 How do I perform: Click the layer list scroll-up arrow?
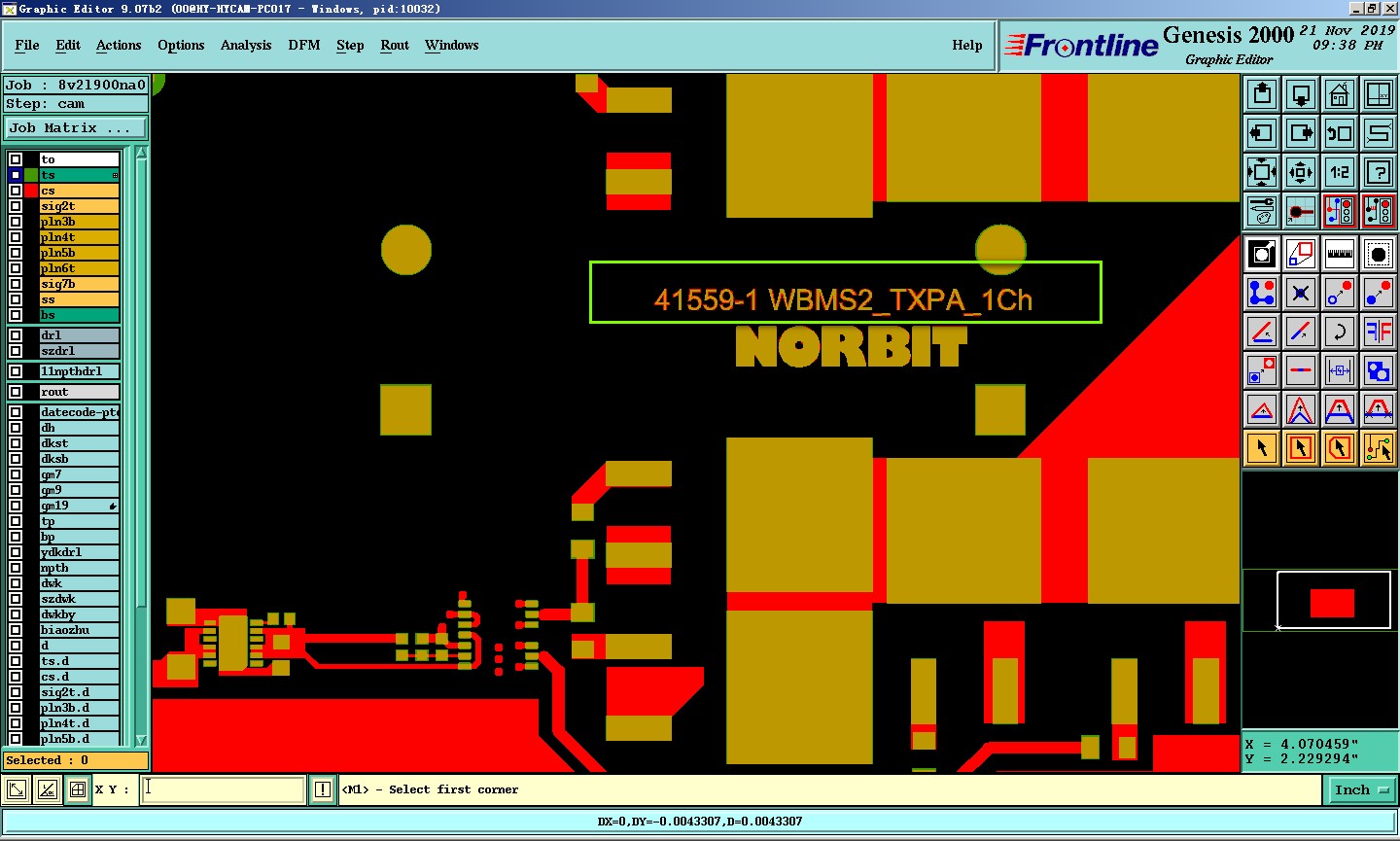141,154
